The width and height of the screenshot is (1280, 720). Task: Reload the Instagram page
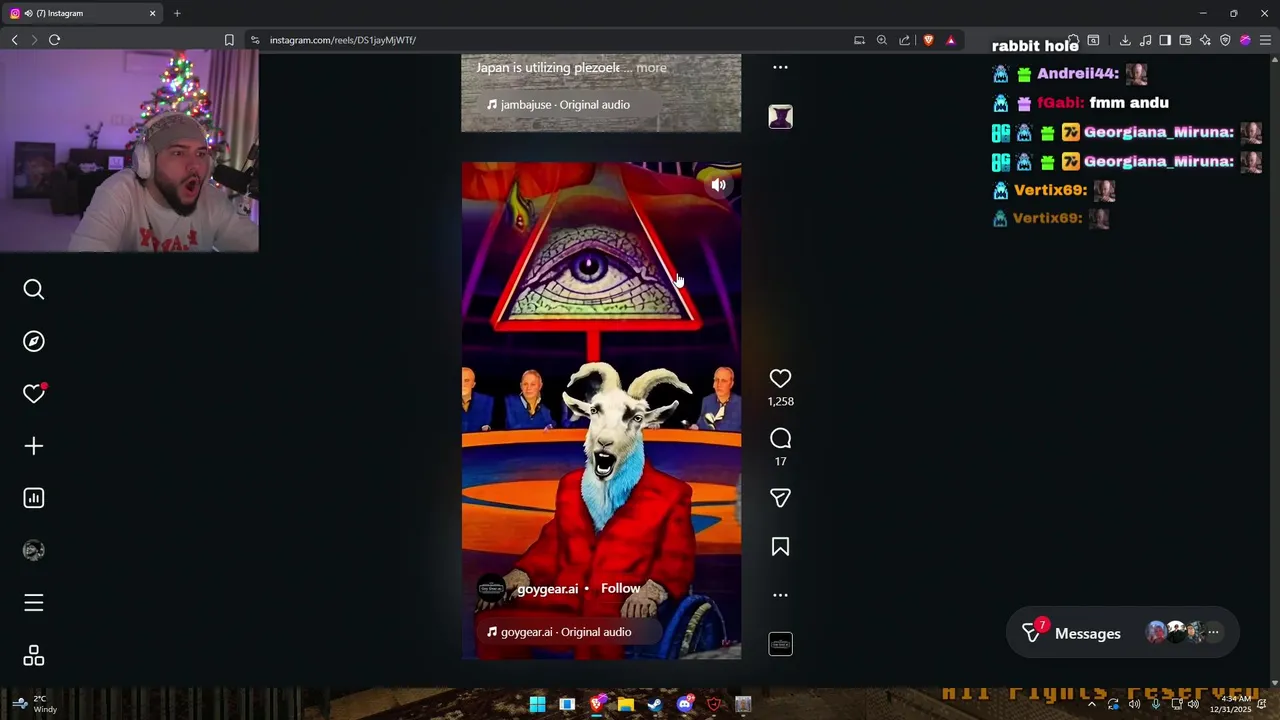coord(54,40)
